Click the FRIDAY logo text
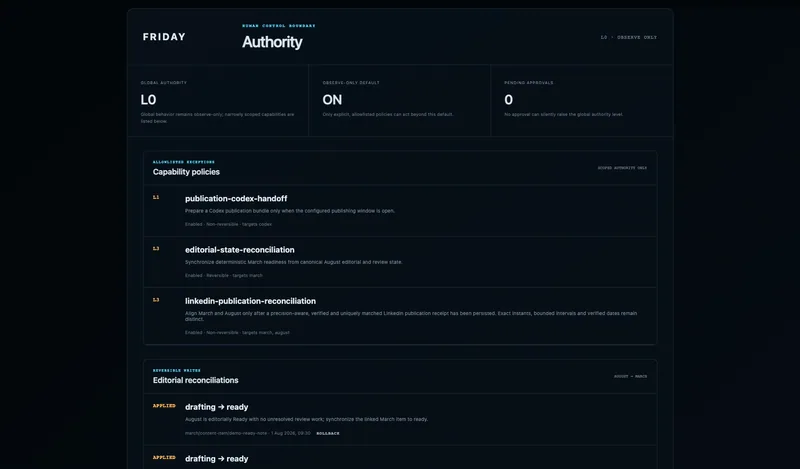 tap(164, 37)
